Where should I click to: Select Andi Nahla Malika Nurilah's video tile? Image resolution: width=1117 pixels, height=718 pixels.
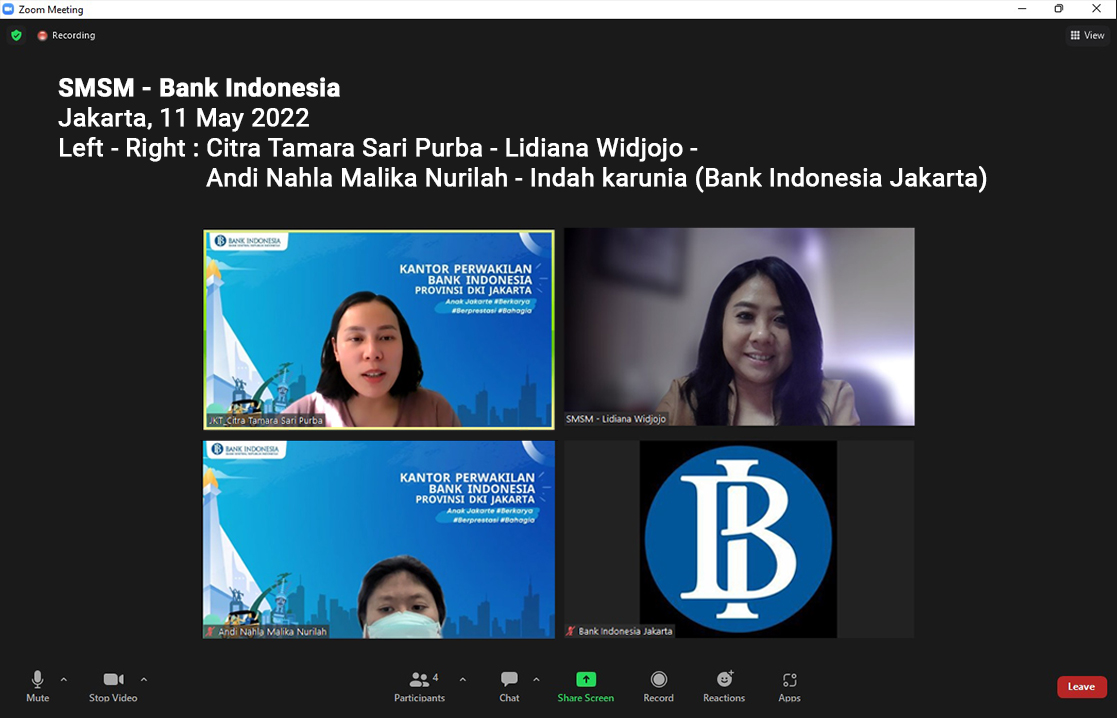(379, 539)
